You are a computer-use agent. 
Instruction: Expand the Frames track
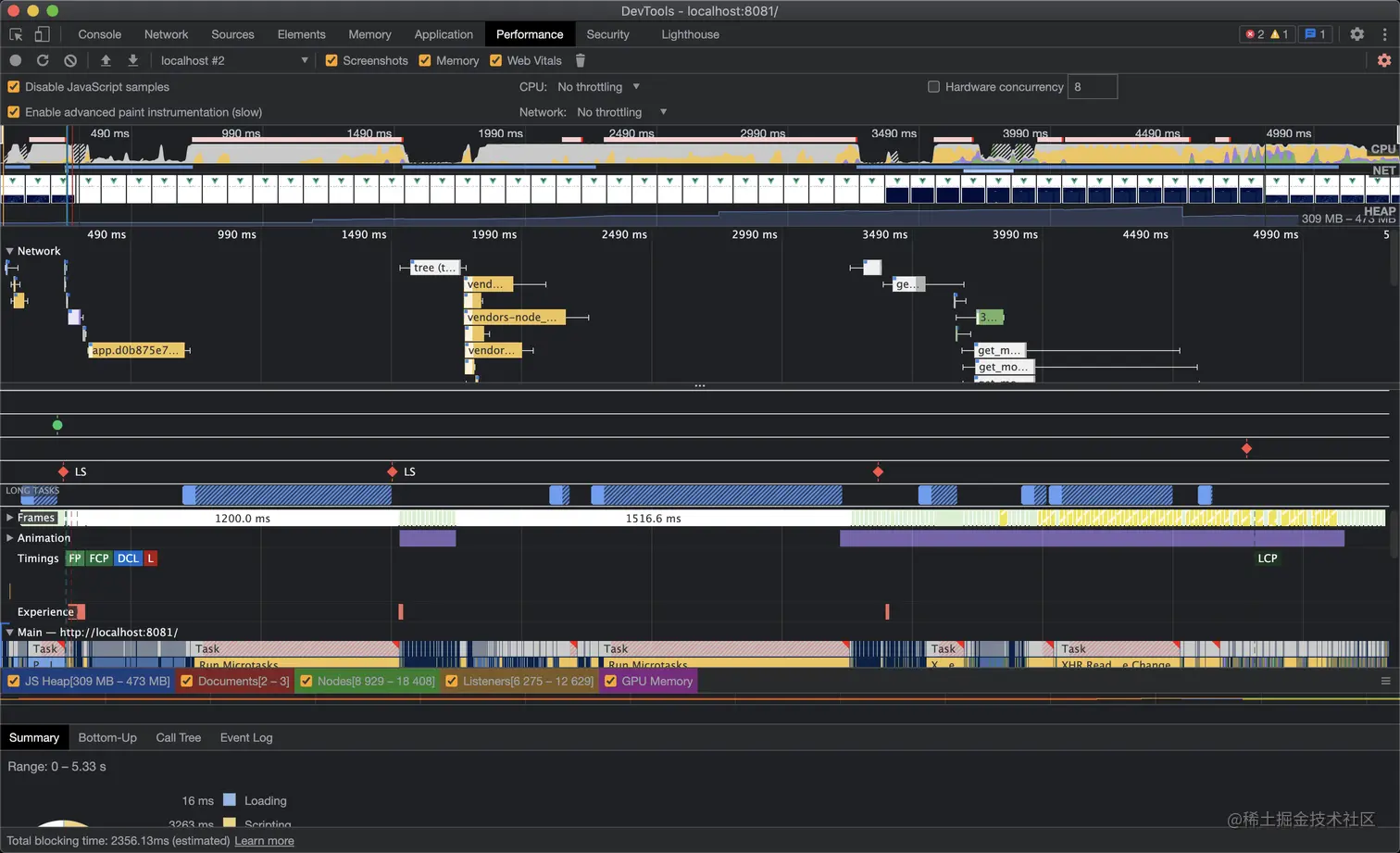[10, 518]
